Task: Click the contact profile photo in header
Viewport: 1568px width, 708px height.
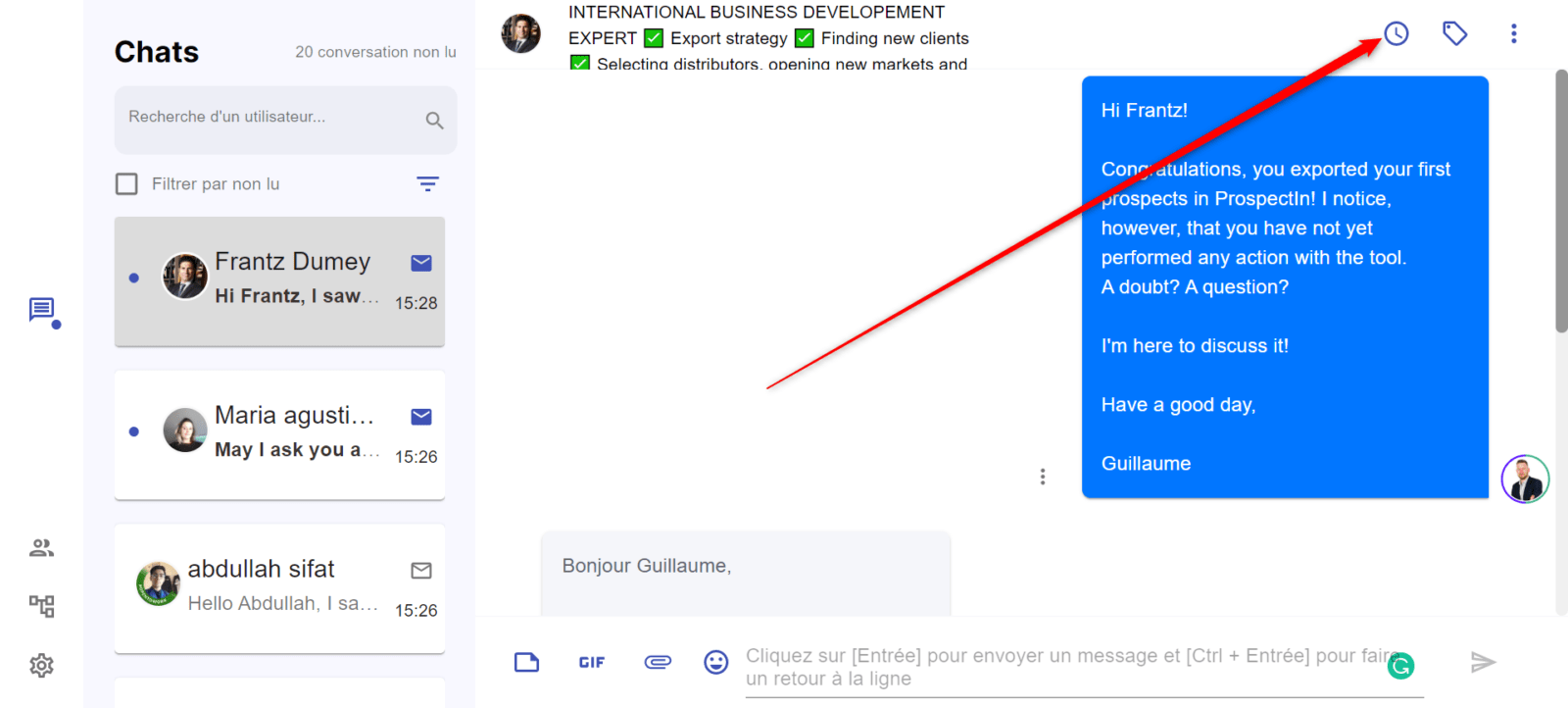Action: [520, 33]
